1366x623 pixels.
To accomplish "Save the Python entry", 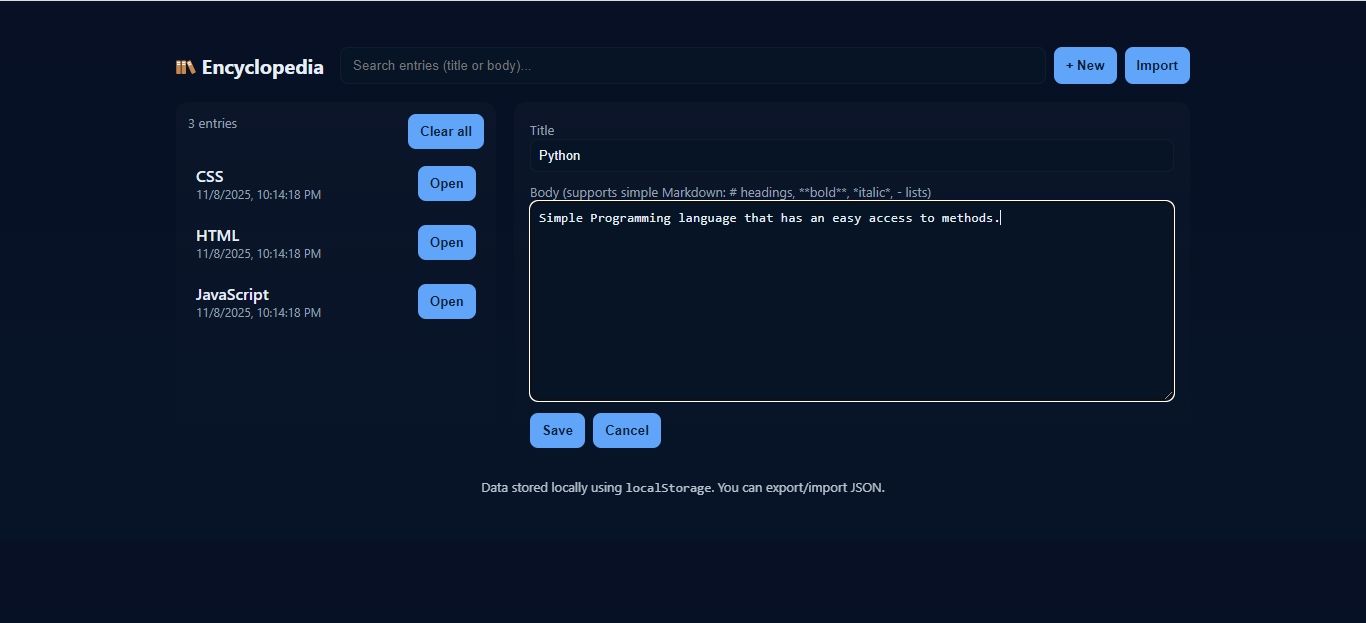I will tap(557, 431).
